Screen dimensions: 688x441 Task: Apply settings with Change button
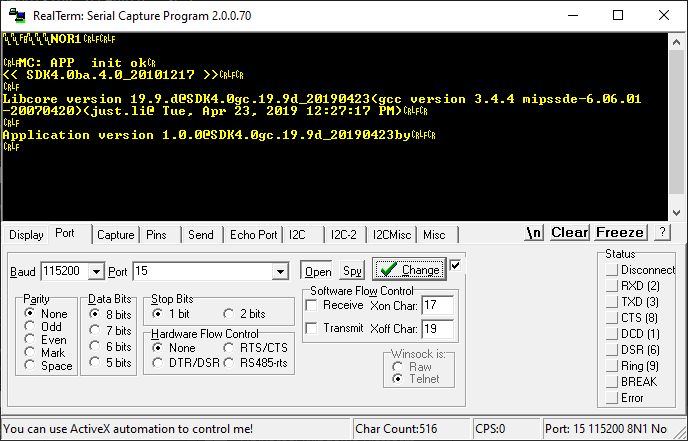pos(409,269)
